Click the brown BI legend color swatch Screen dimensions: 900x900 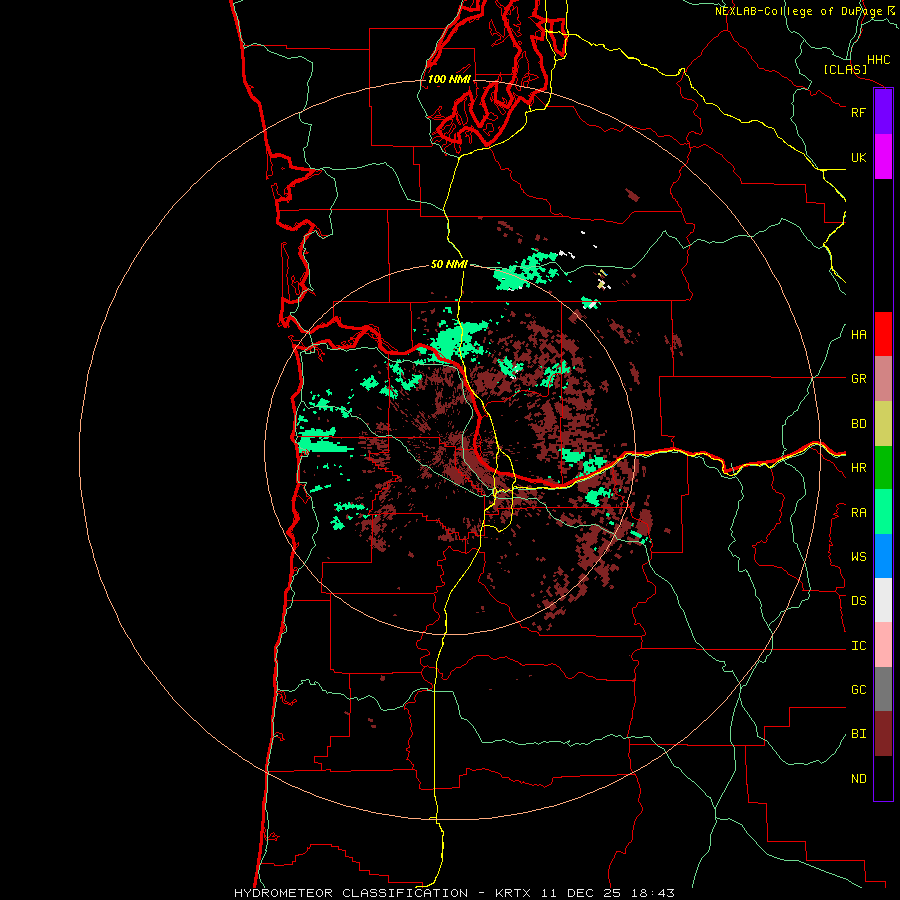[883, 734]
